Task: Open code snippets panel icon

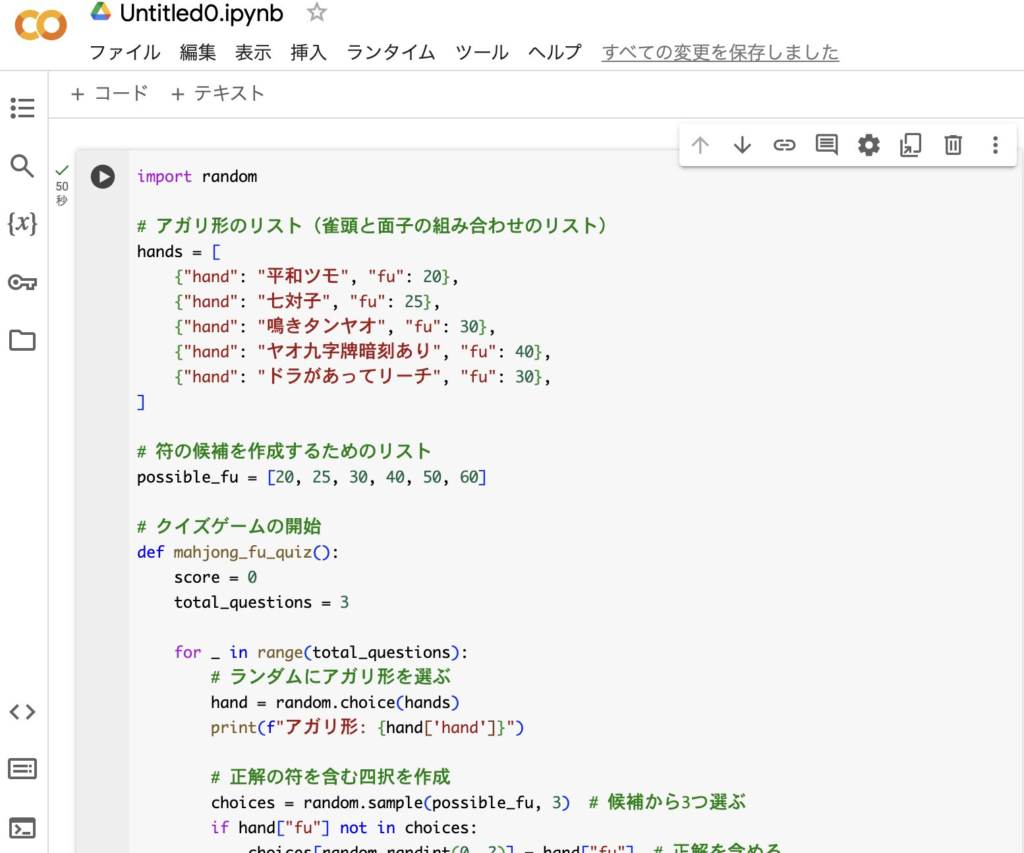Action: 22,712
